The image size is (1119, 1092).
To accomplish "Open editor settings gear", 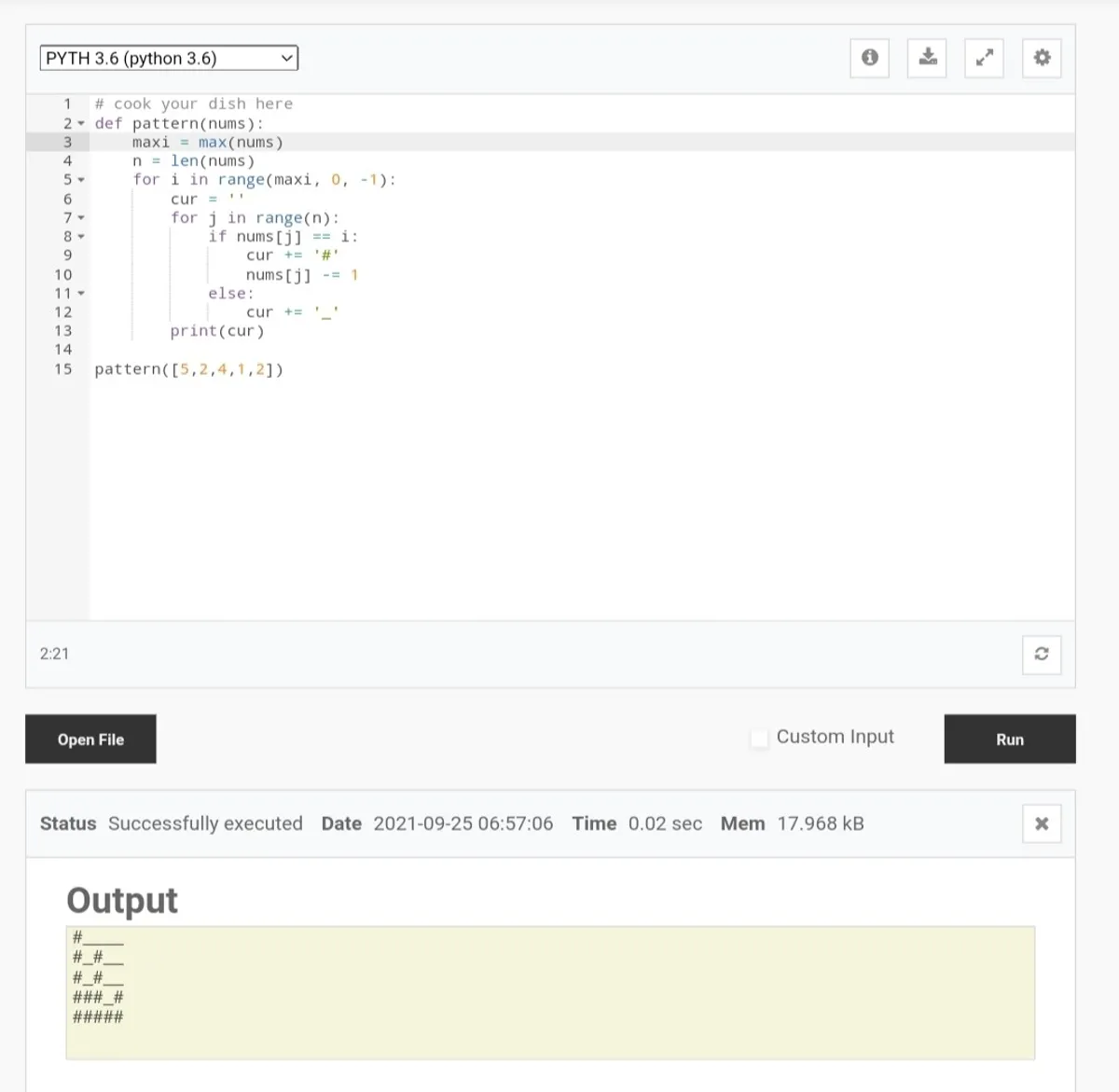I will click(1042, 58).
